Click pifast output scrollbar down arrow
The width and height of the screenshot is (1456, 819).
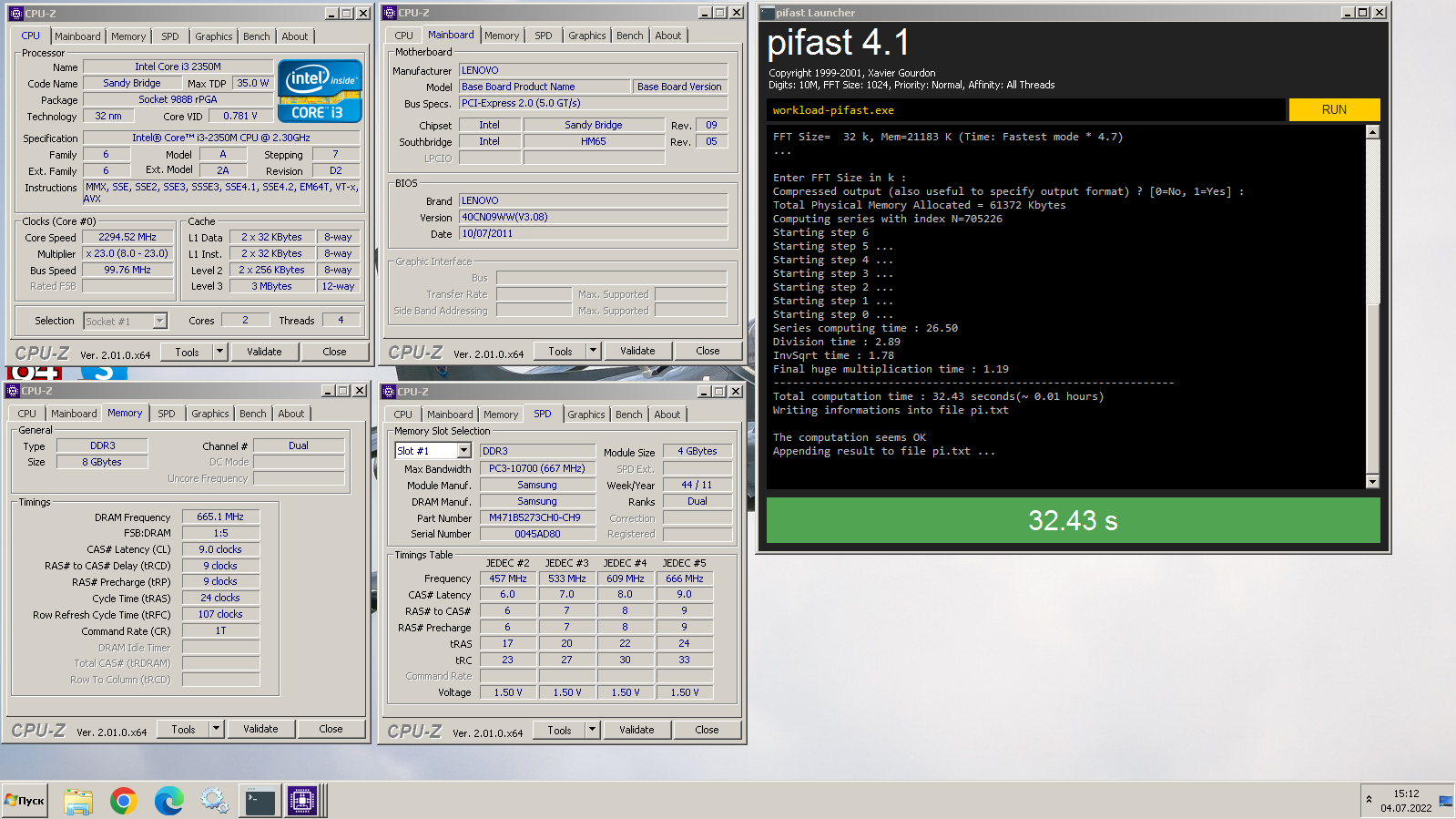coord(1373,481)
